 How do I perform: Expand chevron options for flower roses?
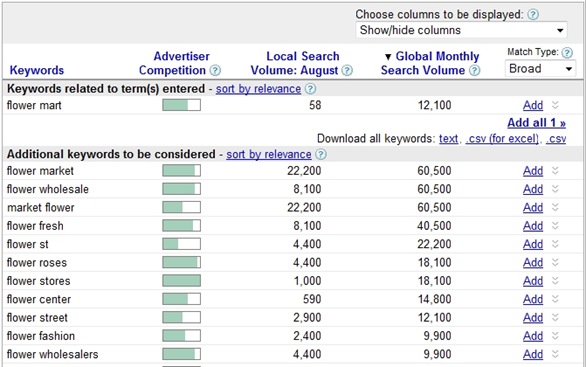point(555,262)
